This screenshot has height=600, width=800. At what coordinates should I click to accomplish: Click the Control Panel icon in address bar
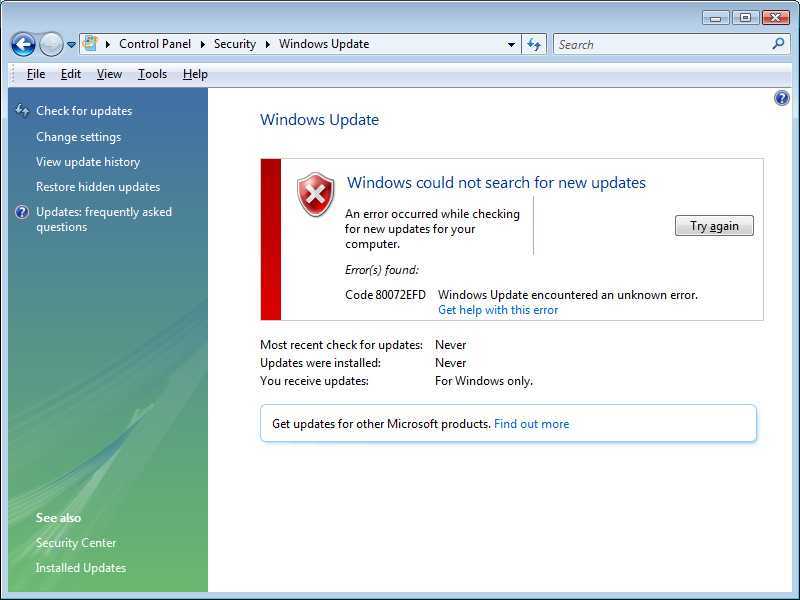point(90,43)
